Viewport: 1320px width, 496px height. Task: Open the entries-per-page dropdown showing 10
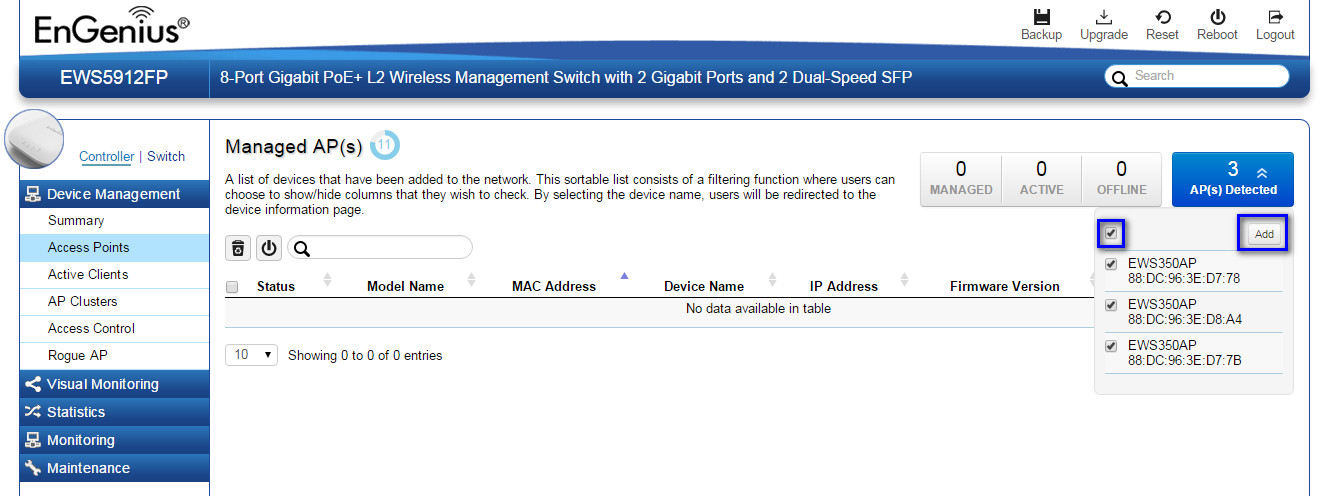(x=251, y=355)
